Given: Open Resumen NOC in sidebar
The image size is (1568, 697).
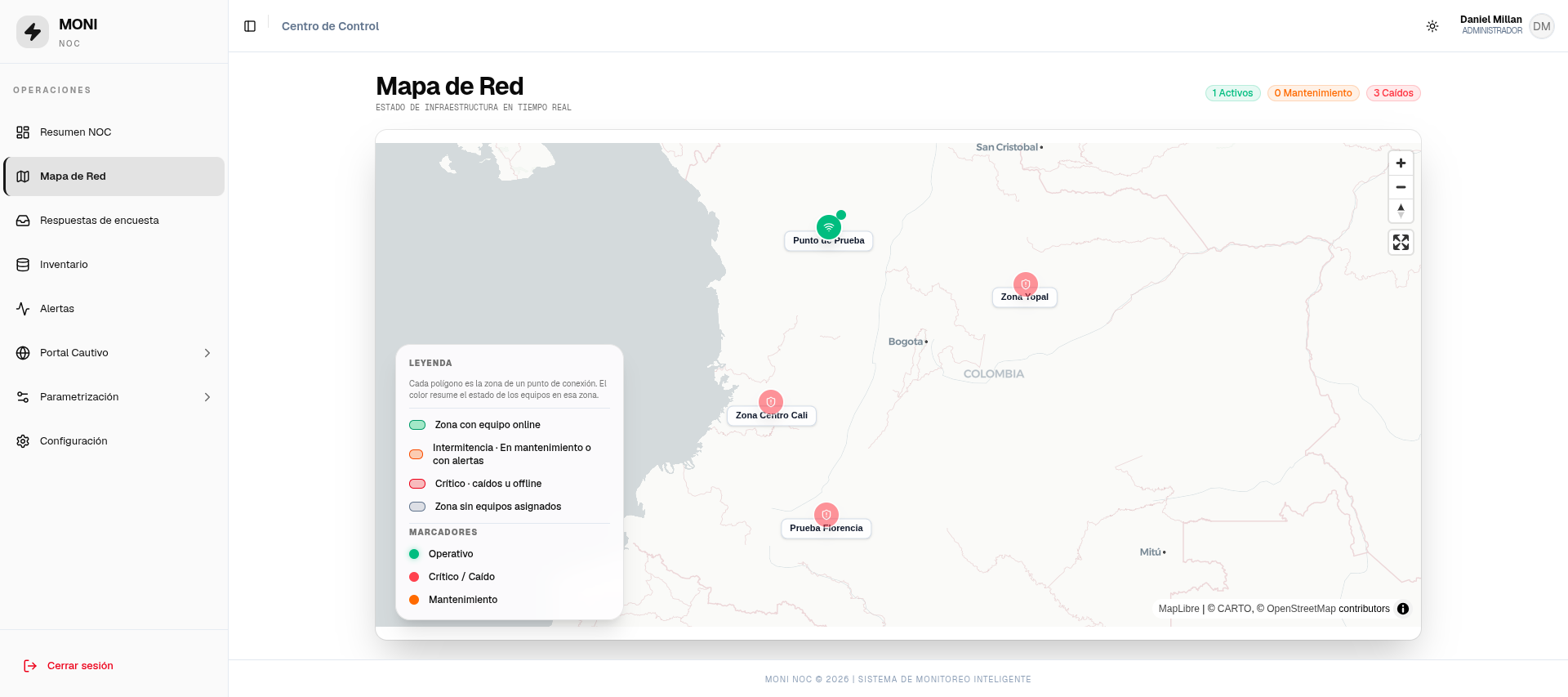Looking at the screenshot, I should click(x=114, y=132).
